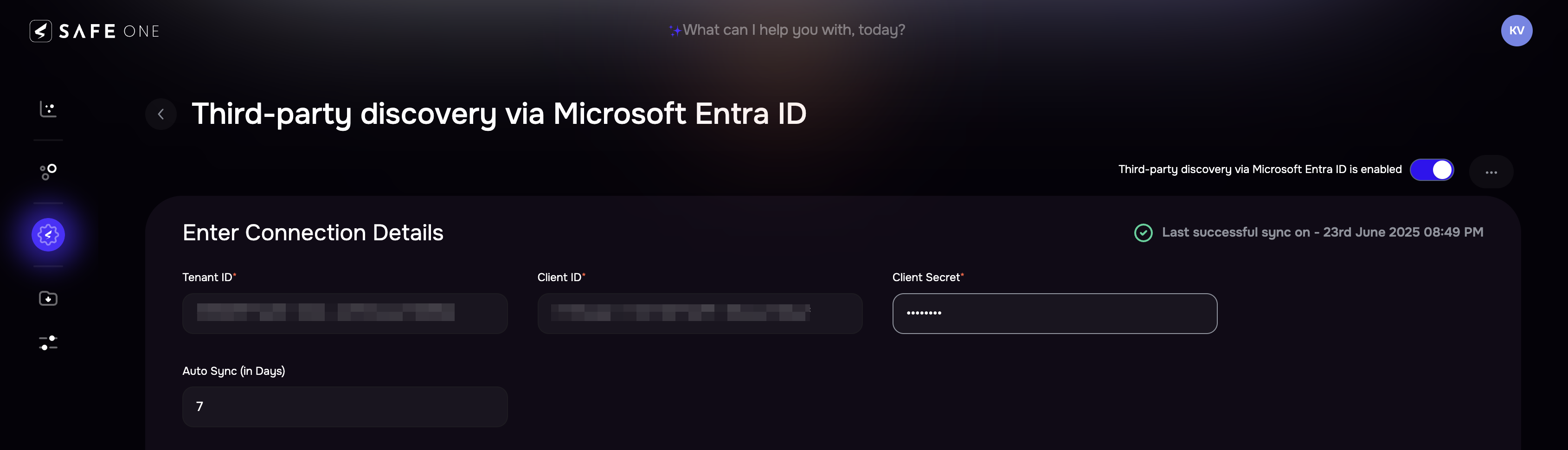Screen dimensions: 1568x450
Task: Click the last successful sync timestamp text
Action: (x=1322, y=232)
